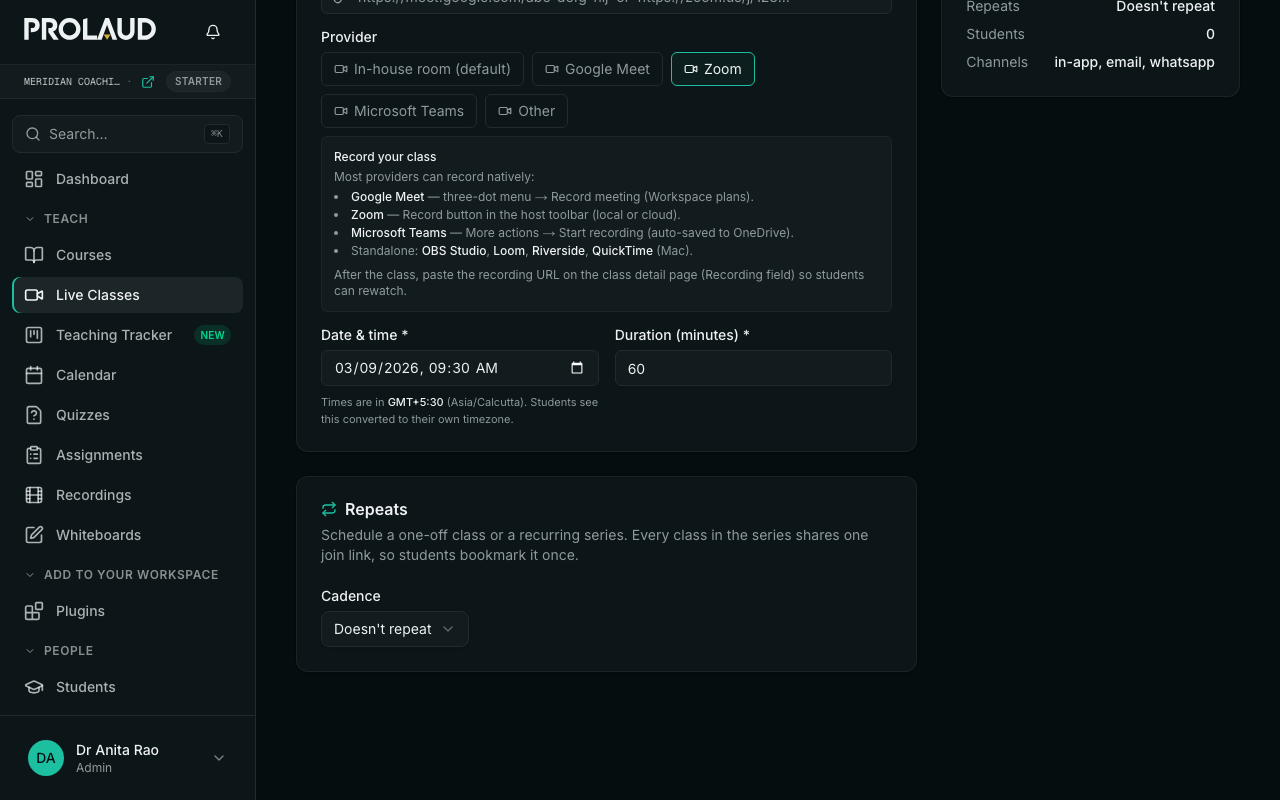The width and height of the screenshot is (1280, 800).
Task: Select Microsoft Teams provider
Action: click(x=399, y=111)
